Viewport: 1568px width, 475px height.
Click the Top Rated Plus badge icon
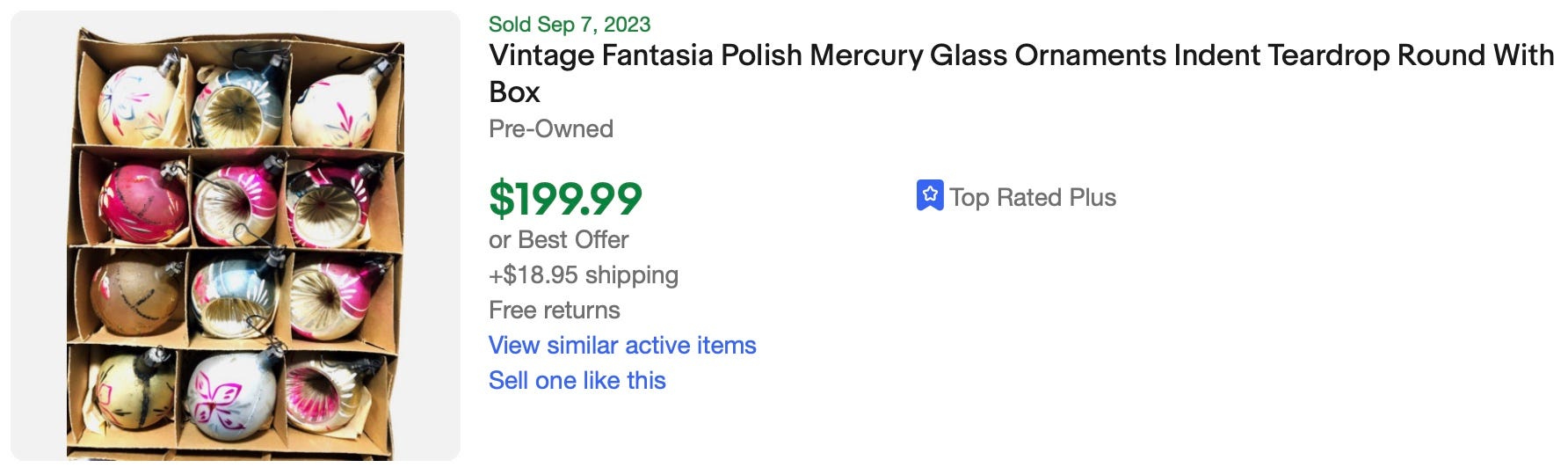[x=929, y=195]
